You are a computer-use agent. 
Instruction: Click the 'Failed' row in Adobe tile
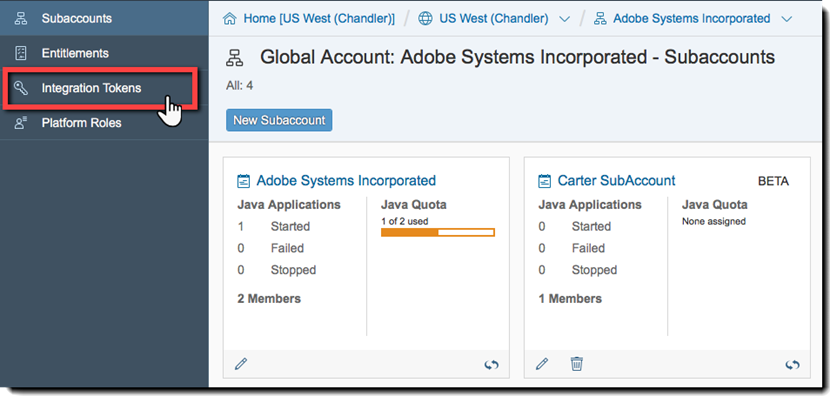pos(270,248)
